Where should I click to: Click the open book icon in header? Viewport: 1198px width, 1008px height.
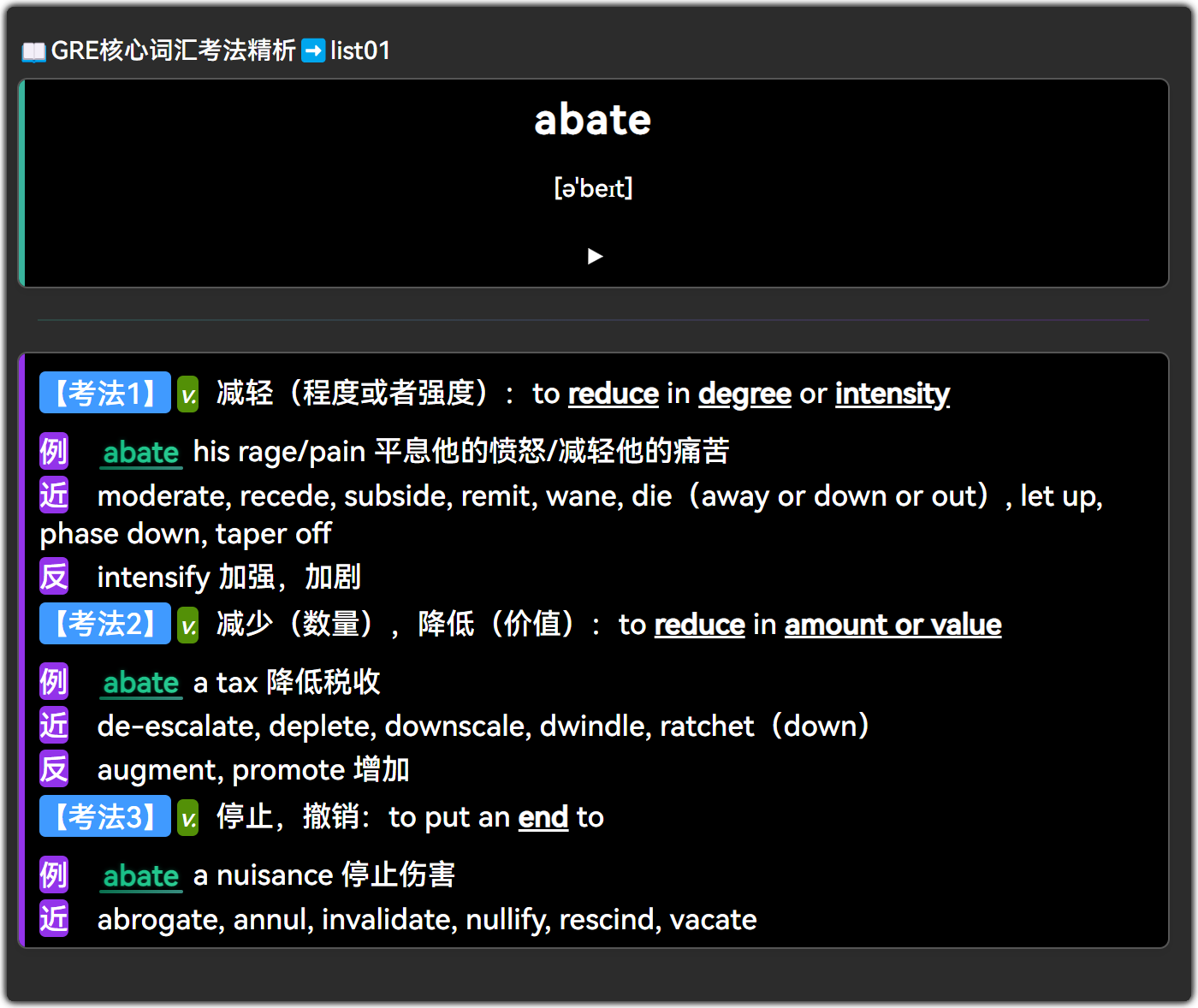tap(33, 51)
